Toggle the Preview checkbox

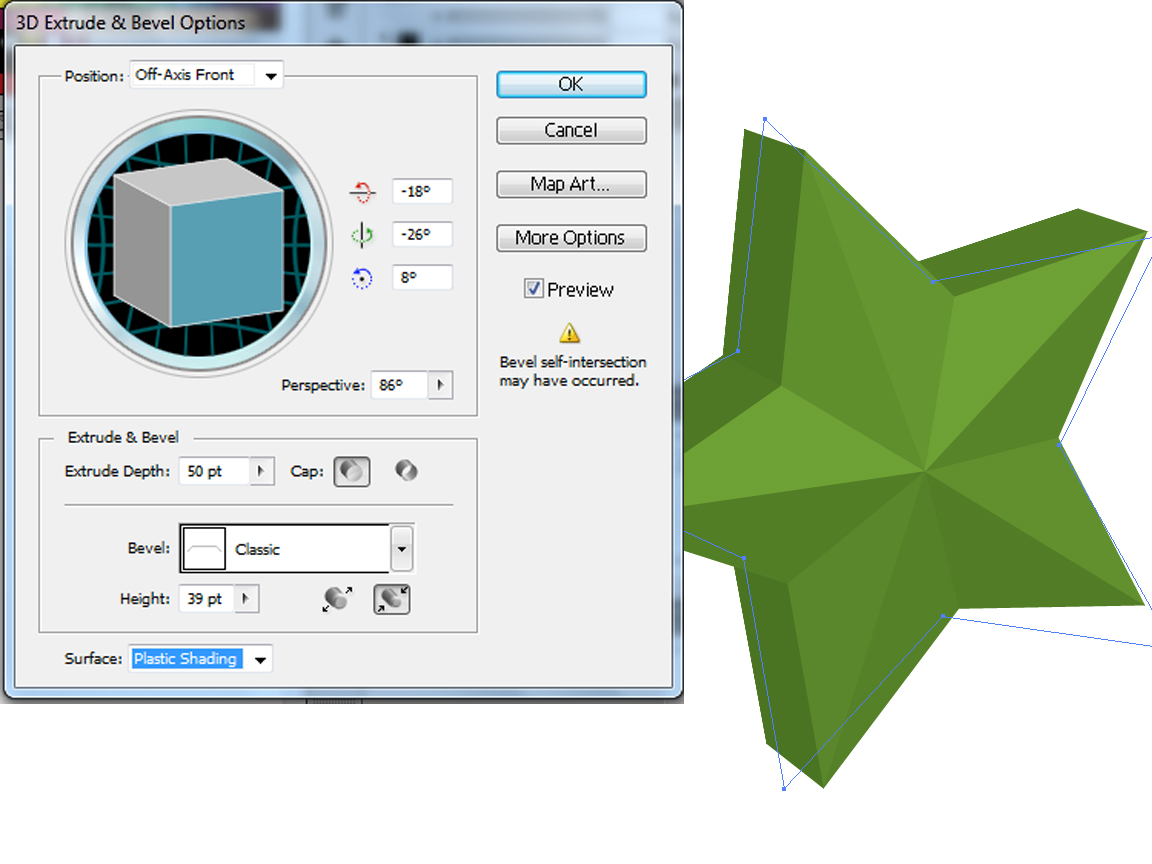click(x=534, y=289)
